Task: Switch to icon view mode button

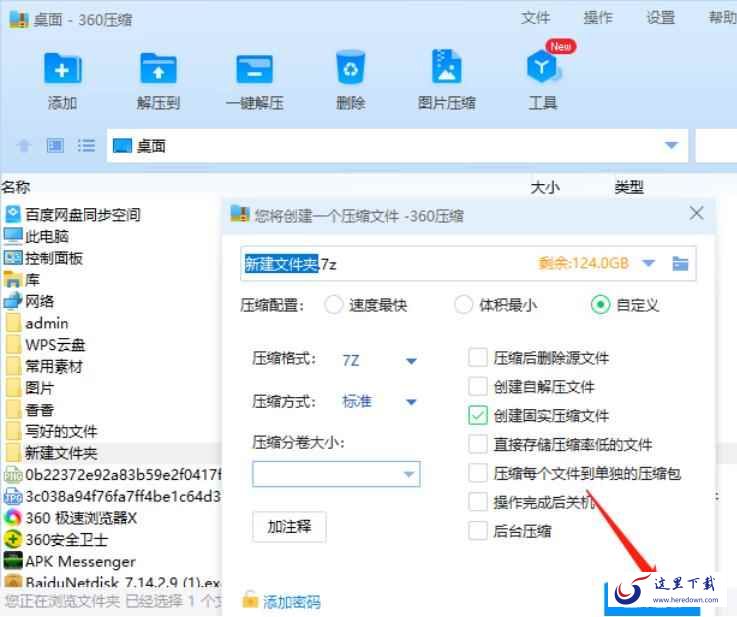Action: pyautogui.click(x=55, y=146)
